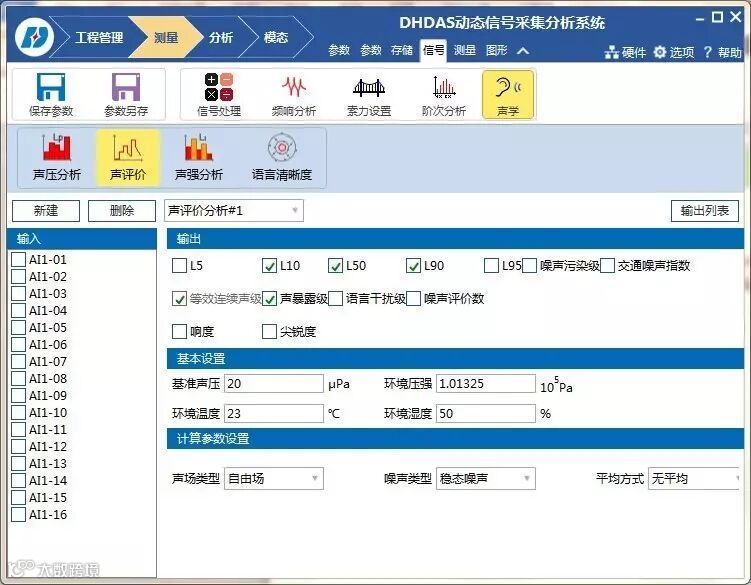This screenshot has width=751, height=585.
Task: Open the Hardware (硬件) network icon
Action: (612, 52)
